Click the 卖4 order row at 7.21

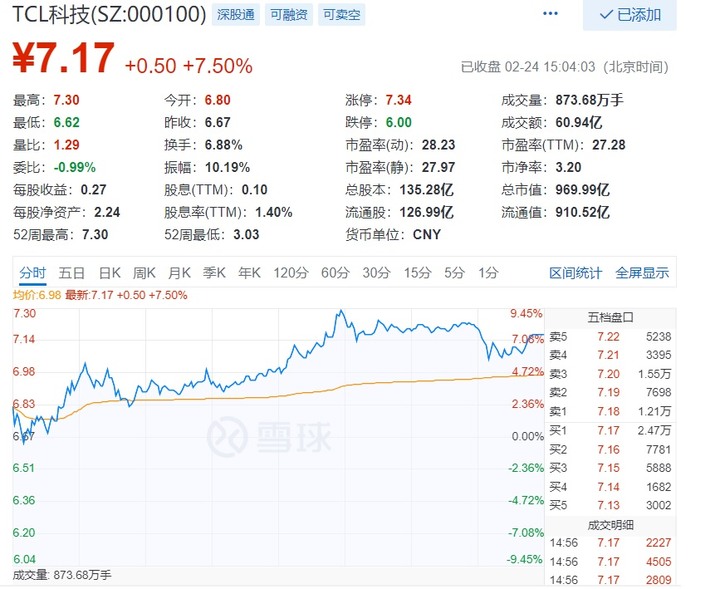610,355
